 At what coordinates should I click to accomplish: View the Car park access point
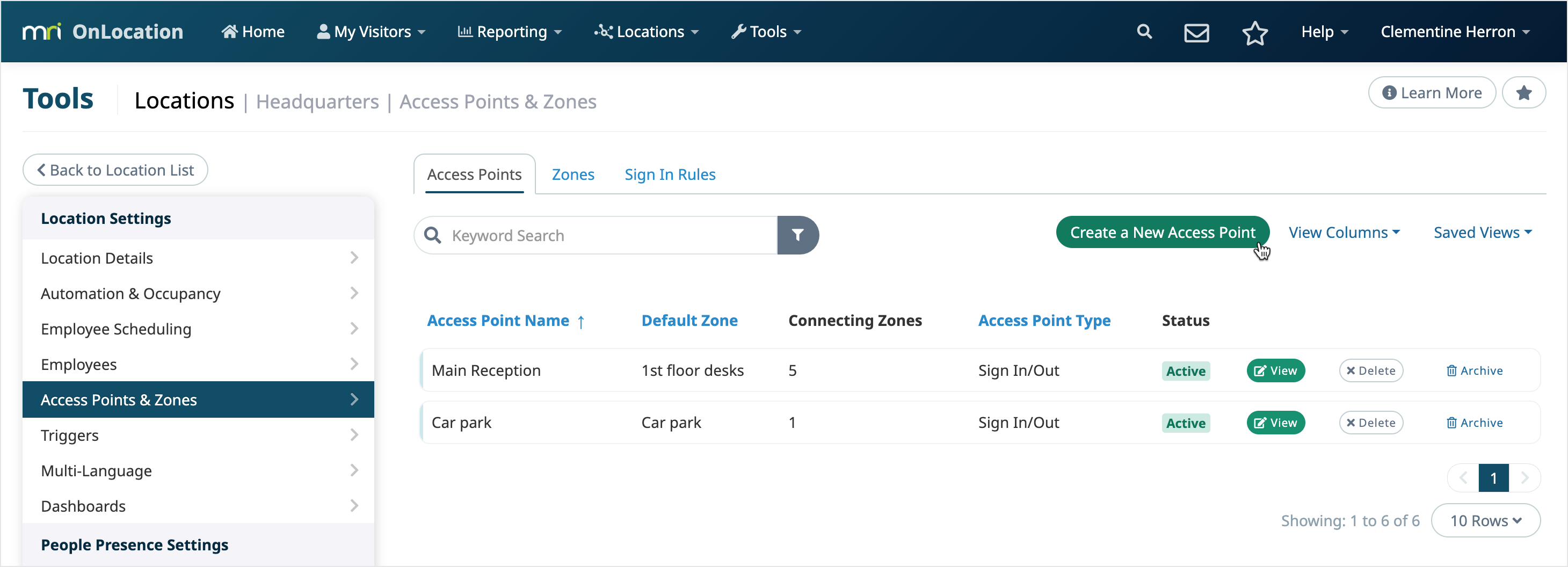coord(1275,423)
